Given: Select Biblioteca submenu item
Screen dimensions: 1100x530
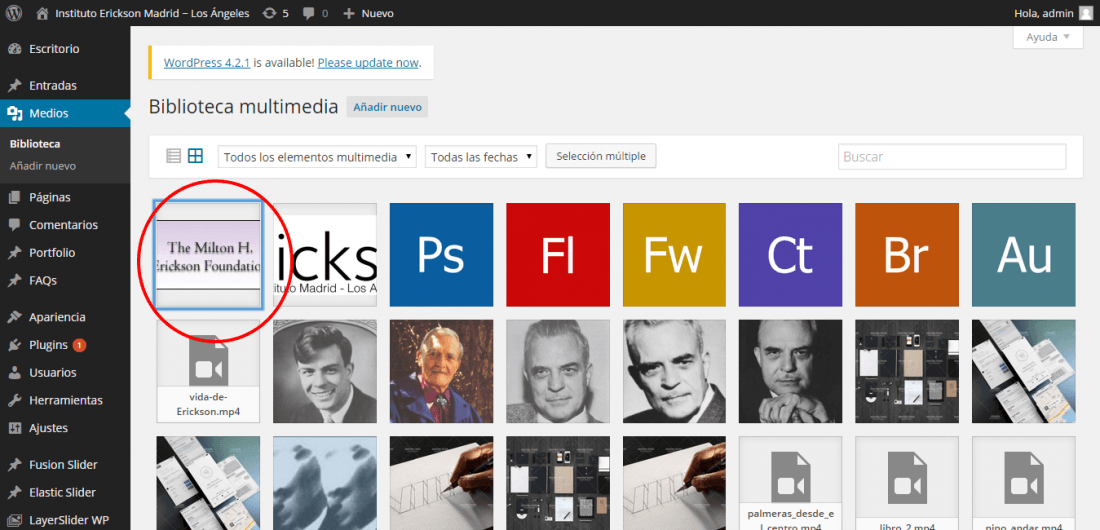Looking at the screenshot, I should 35,144.
